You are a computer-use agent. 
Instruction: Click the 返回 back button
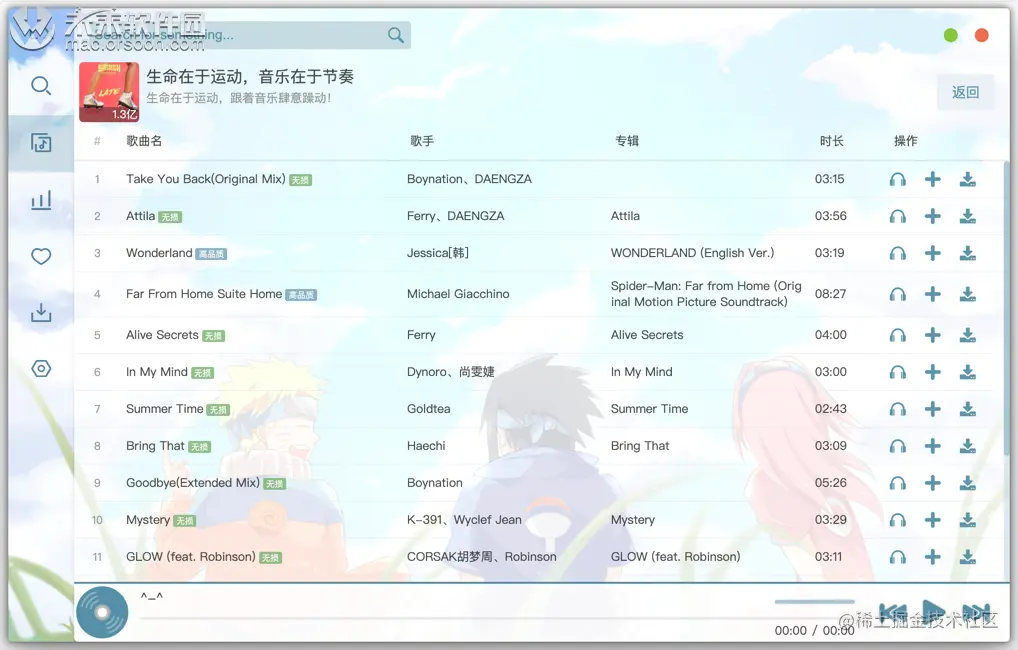pyautogui.click(x=965, y=92)
